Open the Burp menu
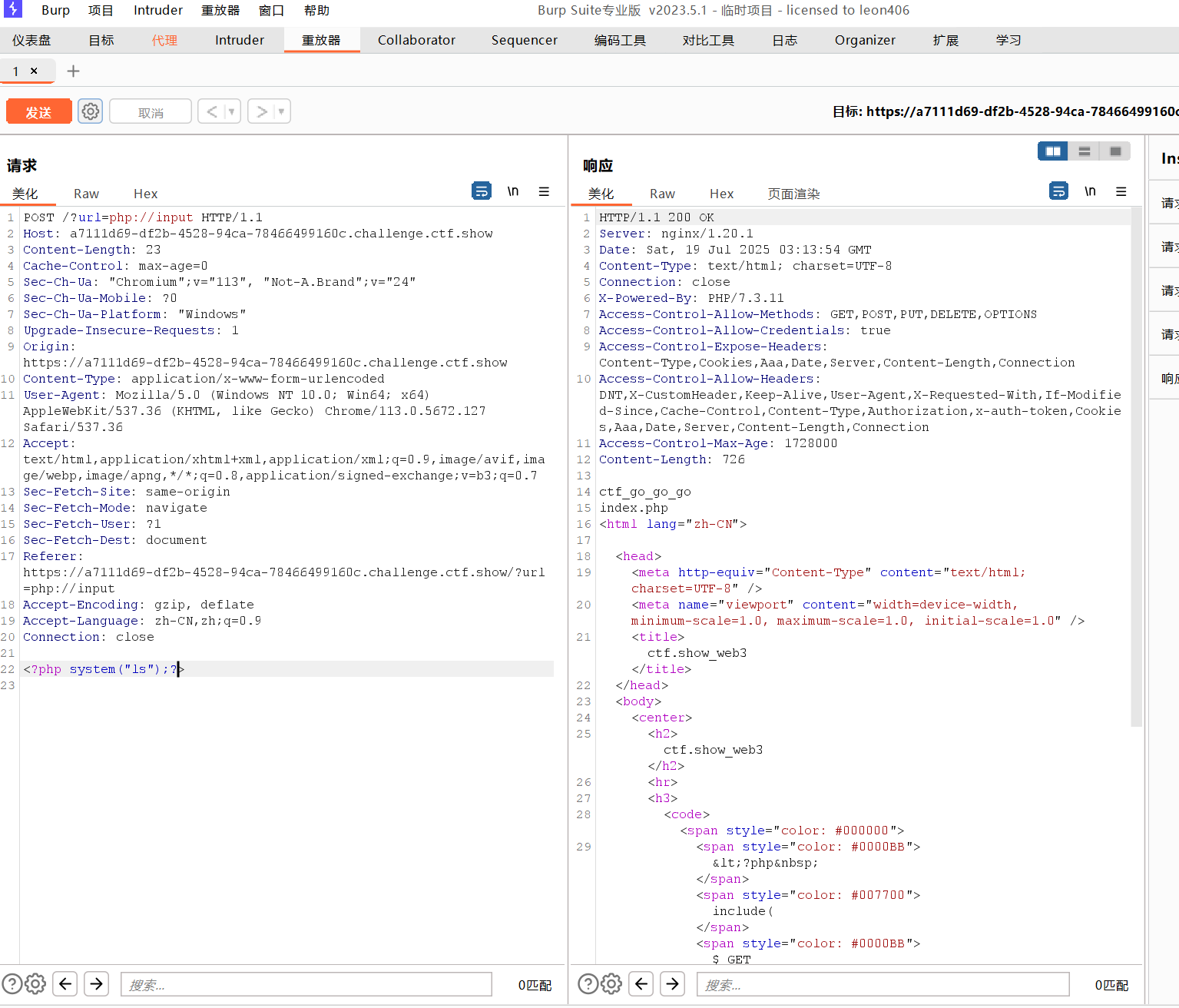 (x=55, y=10)
